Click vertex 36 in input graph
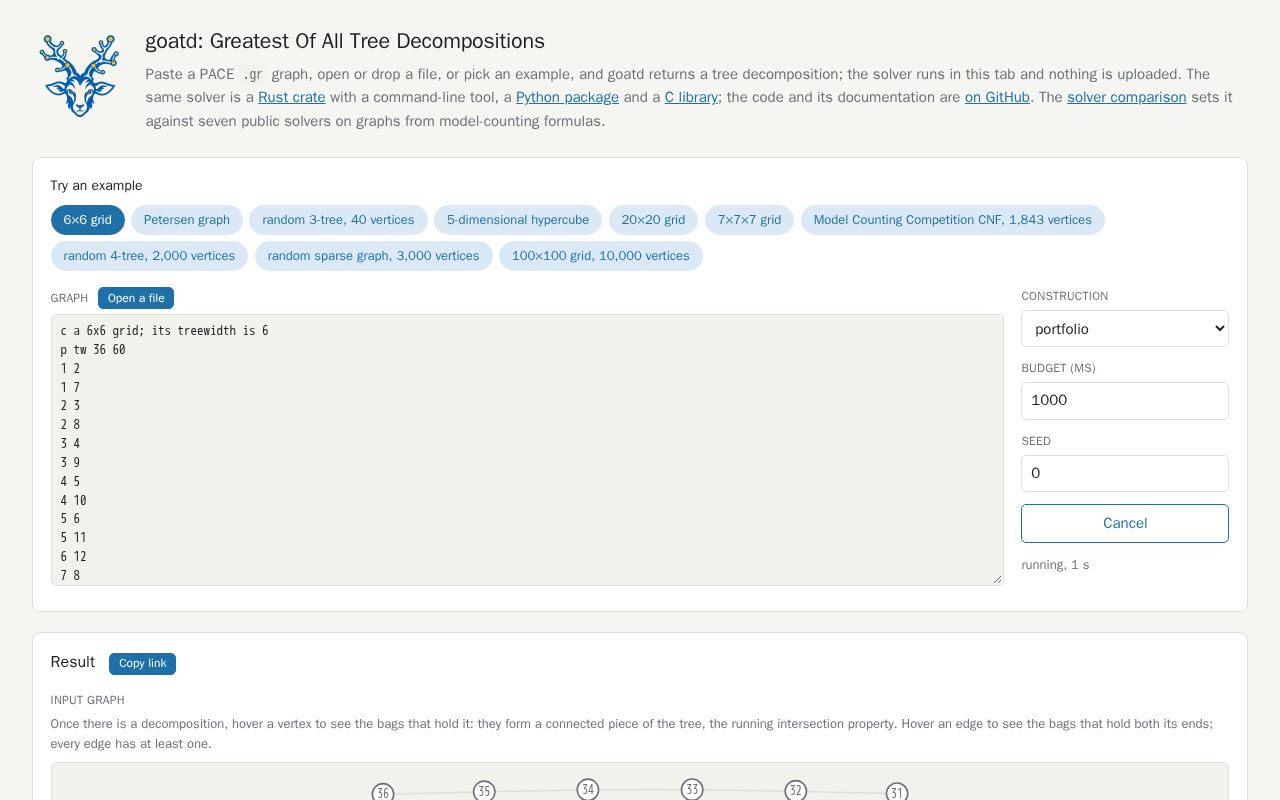Viewport: 1280px width, 800px height. click(383, 793)
